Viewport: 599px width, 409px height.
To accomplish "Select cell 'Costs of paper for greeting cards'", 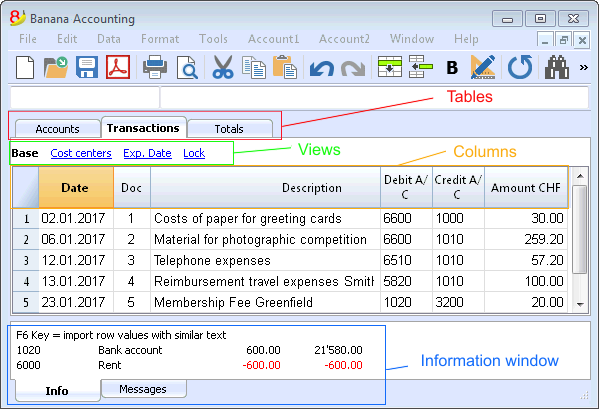I will 266,218.
